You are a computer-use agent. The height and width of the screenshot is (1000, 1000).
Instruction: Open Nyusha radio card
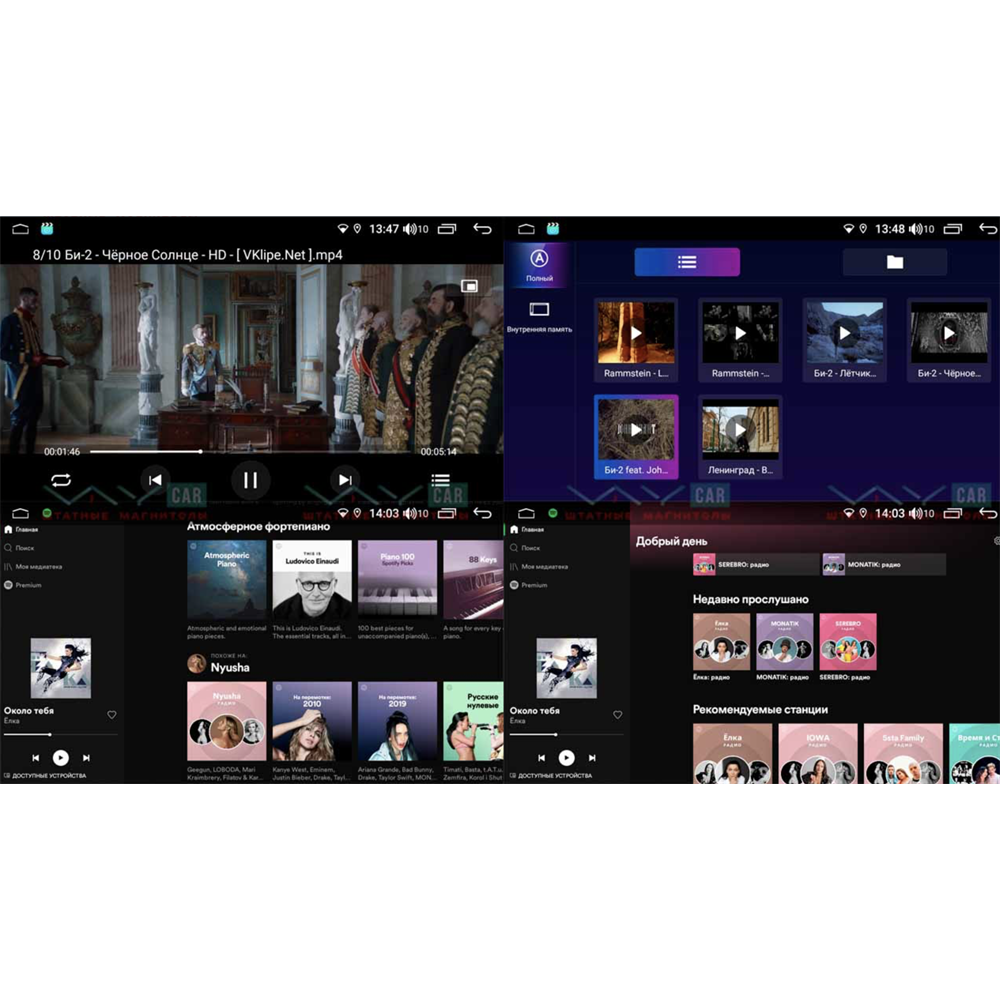pos(226,732)
